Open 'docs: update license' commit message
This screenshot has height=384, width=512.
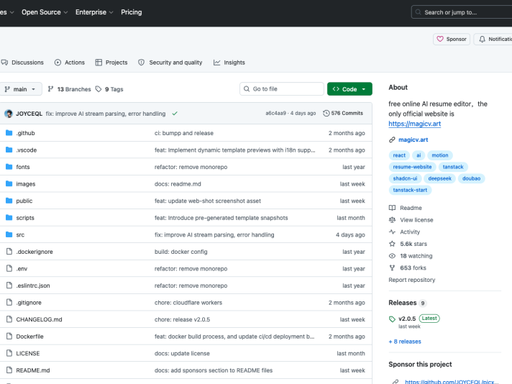click(x=182, y=354)
